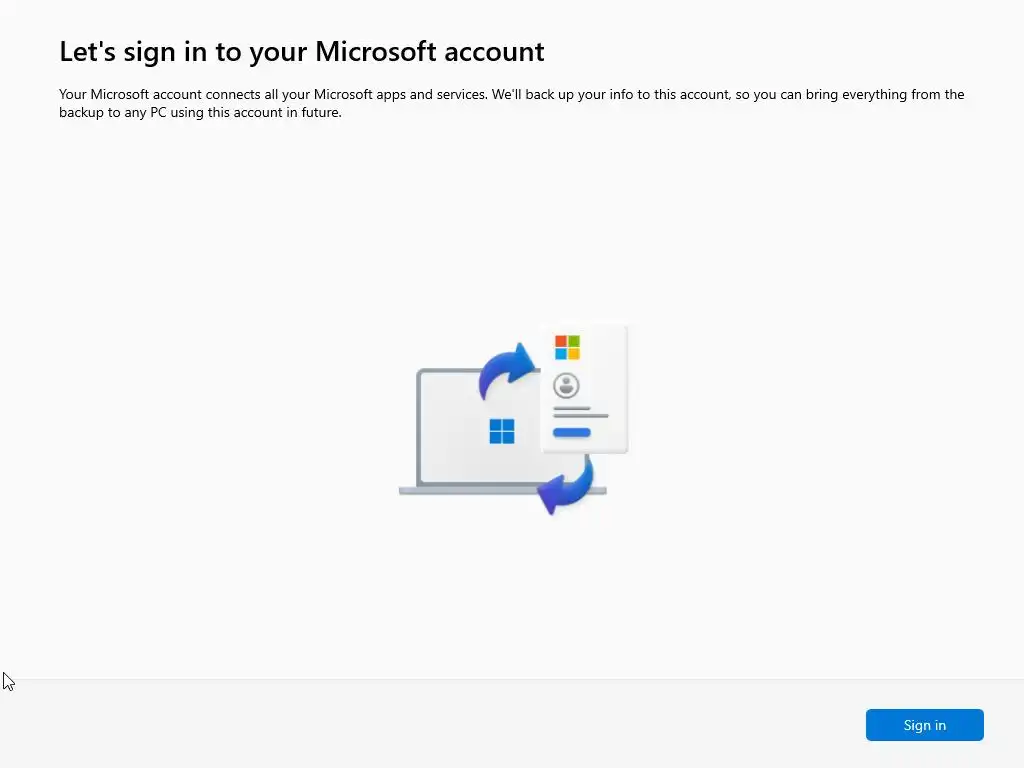Click the gray text lines on account card
The width and height of the screenshot is (1024, 768).
click(x=581, y=412)
